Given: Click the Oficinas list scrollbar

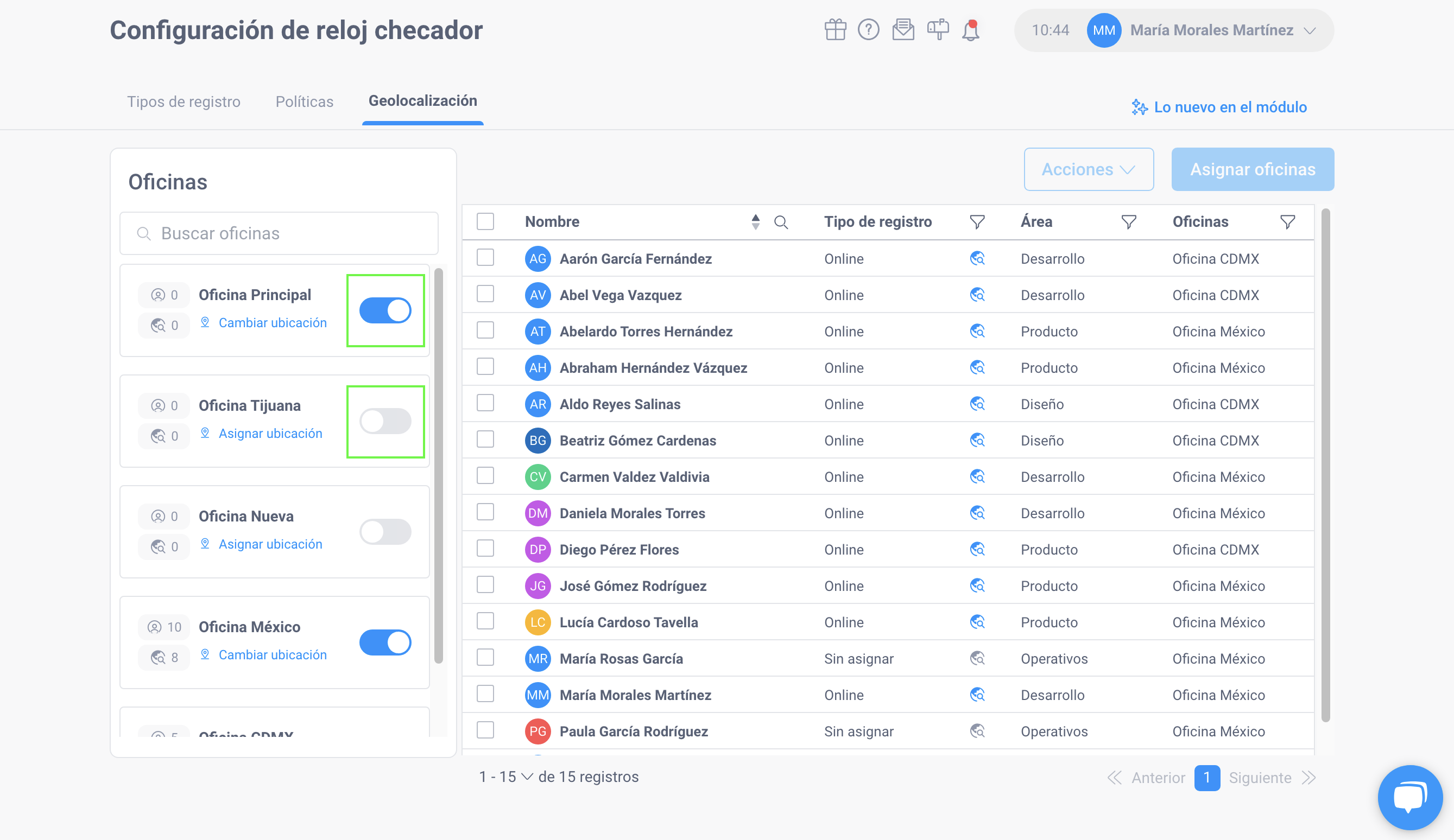Looking at the screenshot, I should [439, 466].
